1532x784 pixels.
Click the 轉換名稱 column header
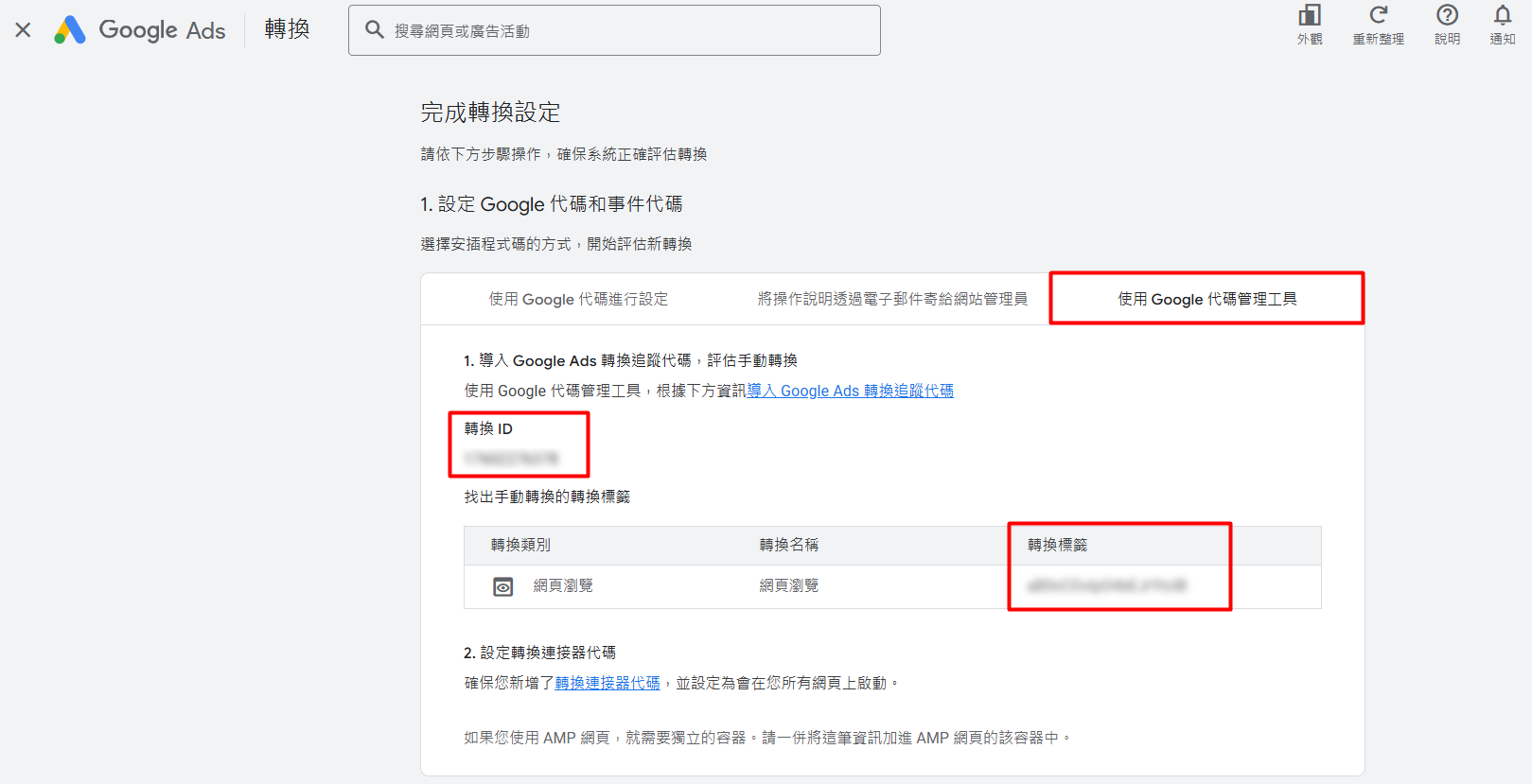[x=789, y=546]
